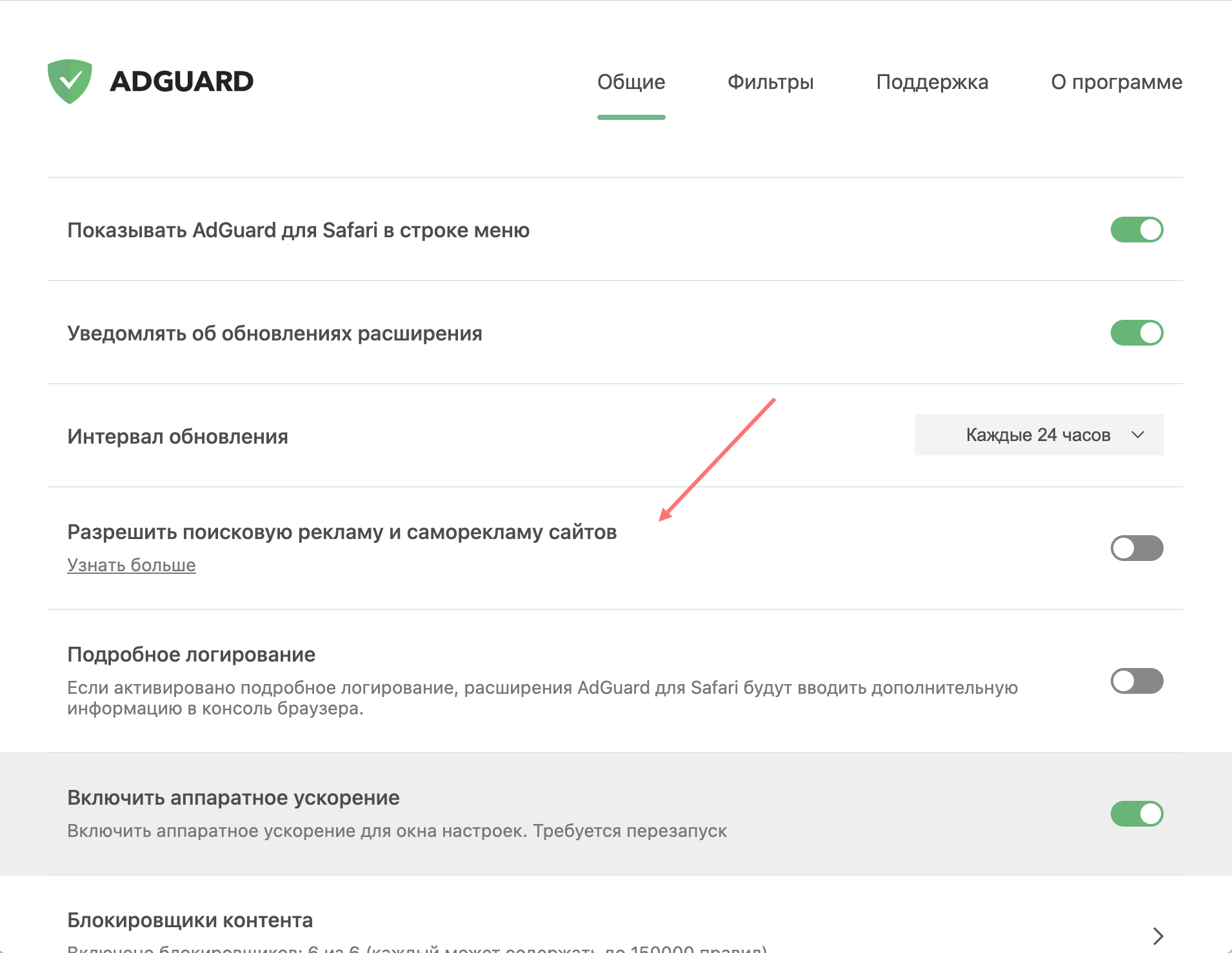Click the AdGuard green shield logo
The height and width of the screenshot is (953, 1232).
[x=70, y=81]
